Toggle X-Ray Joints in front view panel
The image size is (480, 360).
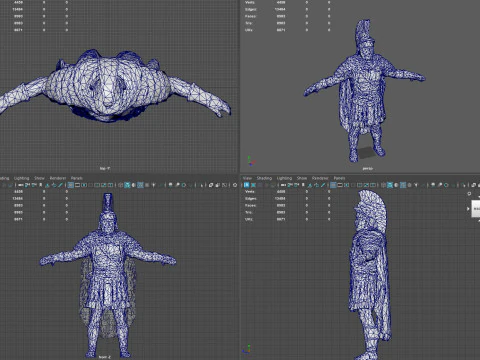coord(225,185)
